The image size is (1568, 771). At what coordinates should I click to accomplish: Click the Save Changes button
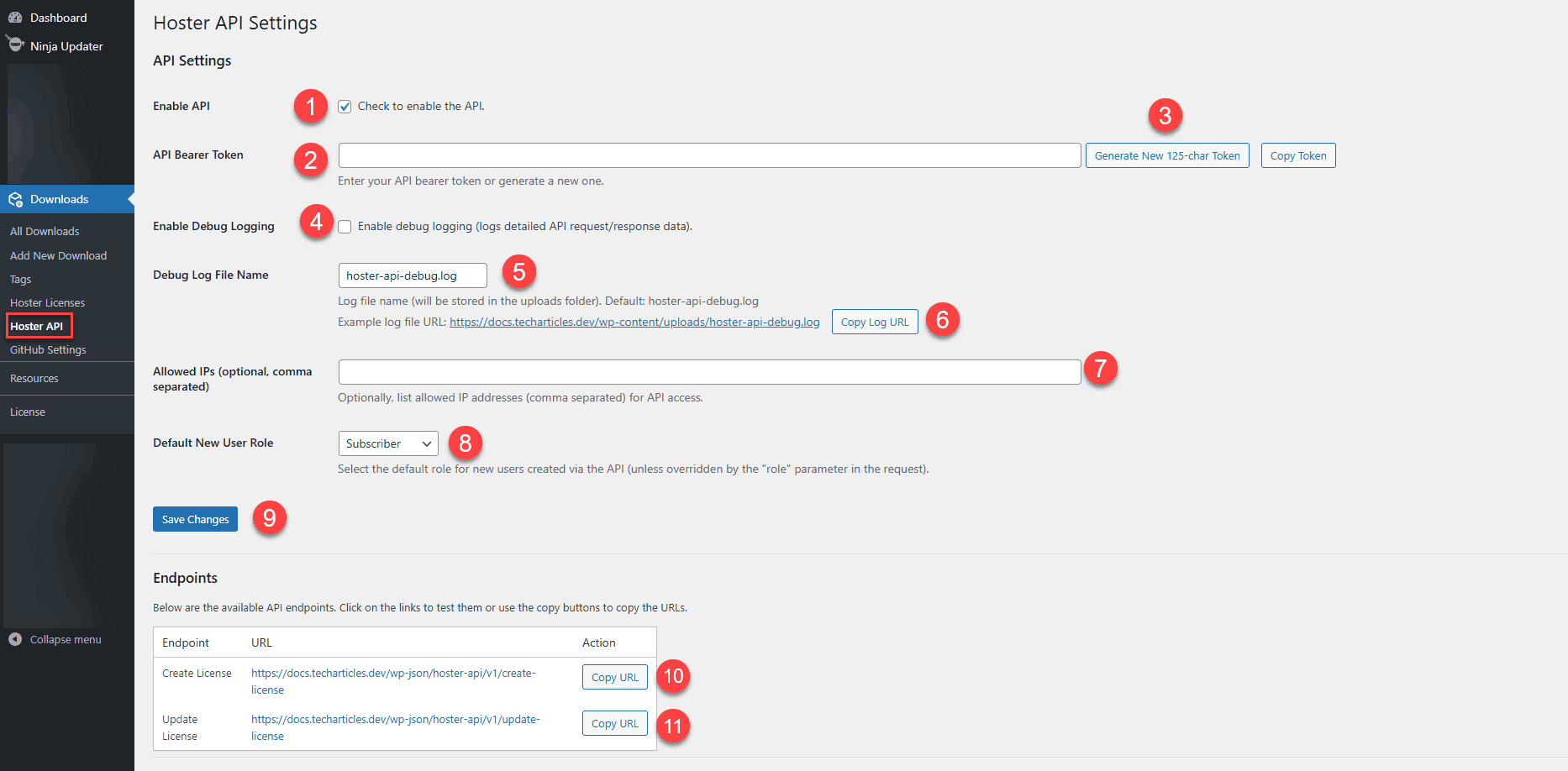click(195, 519)
